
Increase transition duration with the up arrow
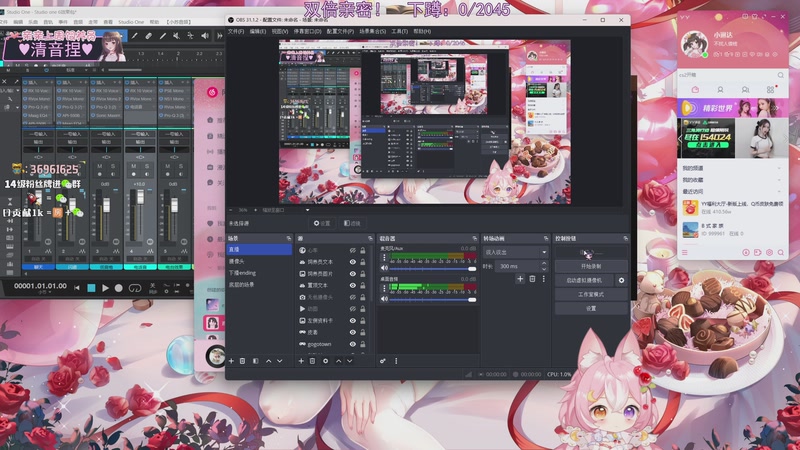[544, 264]
